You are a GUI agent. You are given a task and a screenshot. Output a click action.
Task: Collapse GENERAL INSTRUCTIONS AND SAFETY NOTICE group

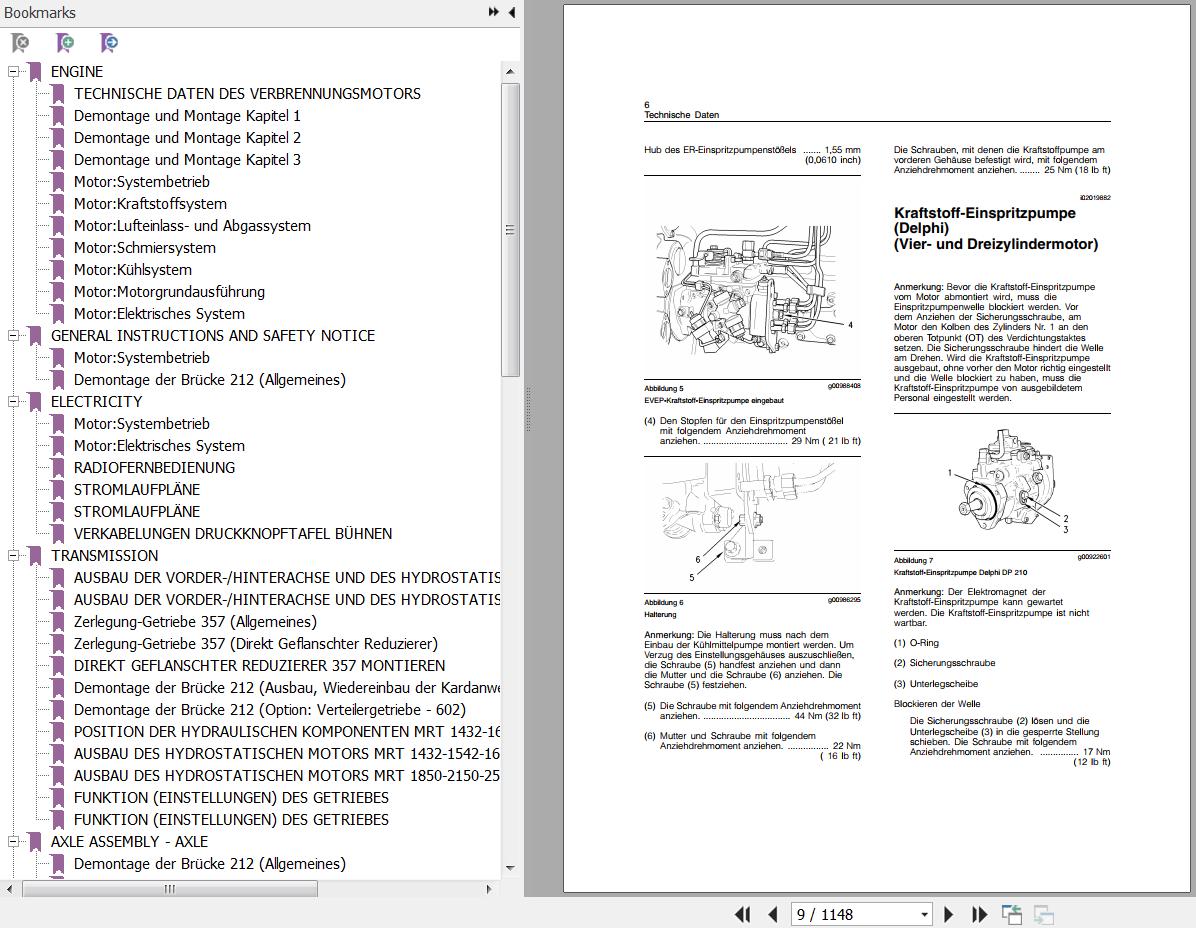click(x=13, y=336)
